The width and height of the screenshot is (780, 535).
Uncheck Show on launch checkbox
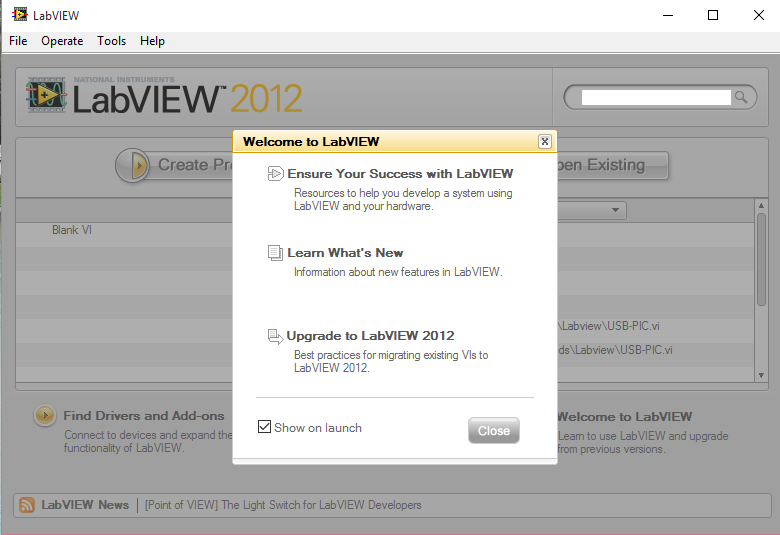[264, 427]
